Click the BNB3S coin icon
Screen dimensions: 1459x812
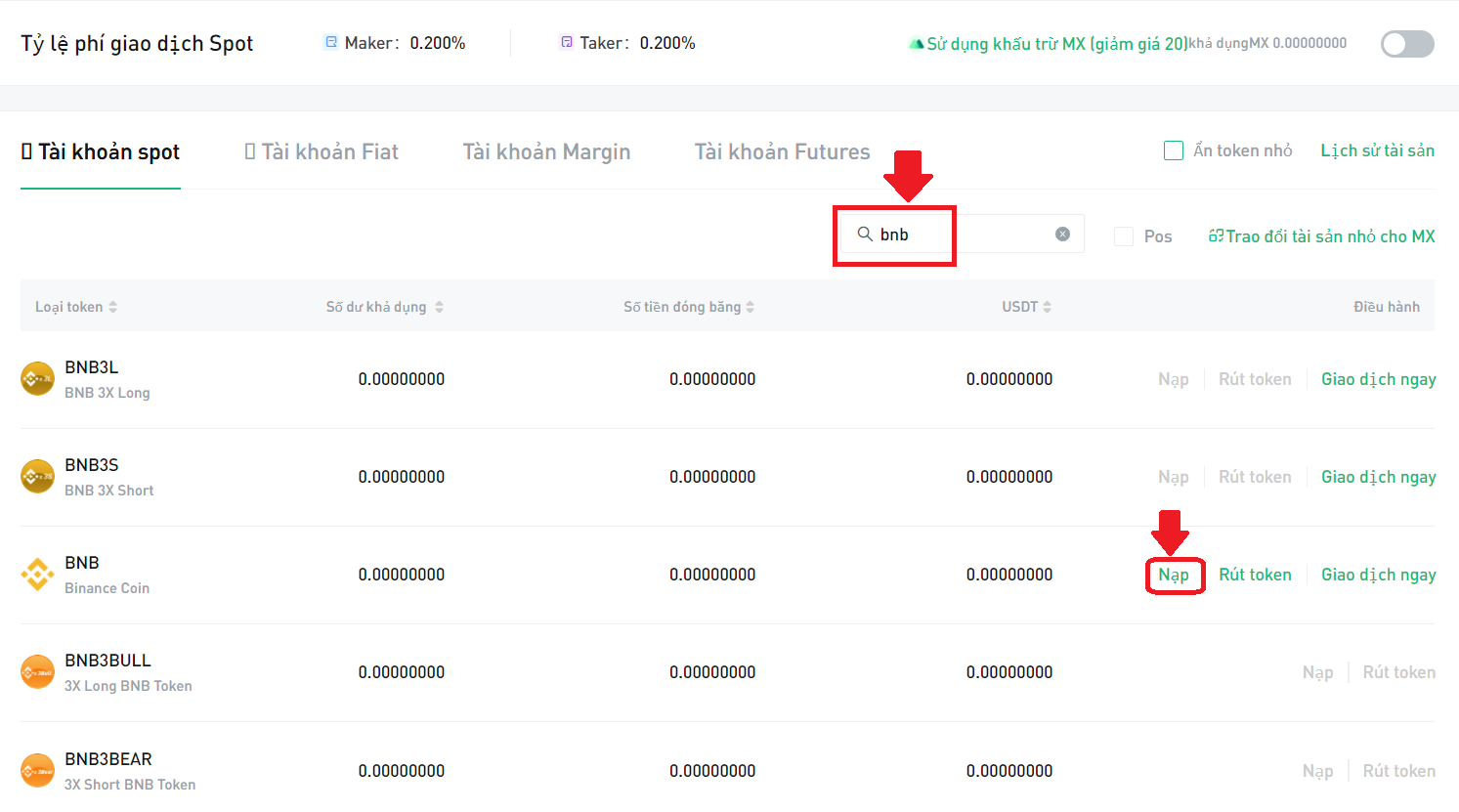click(37, 477)
